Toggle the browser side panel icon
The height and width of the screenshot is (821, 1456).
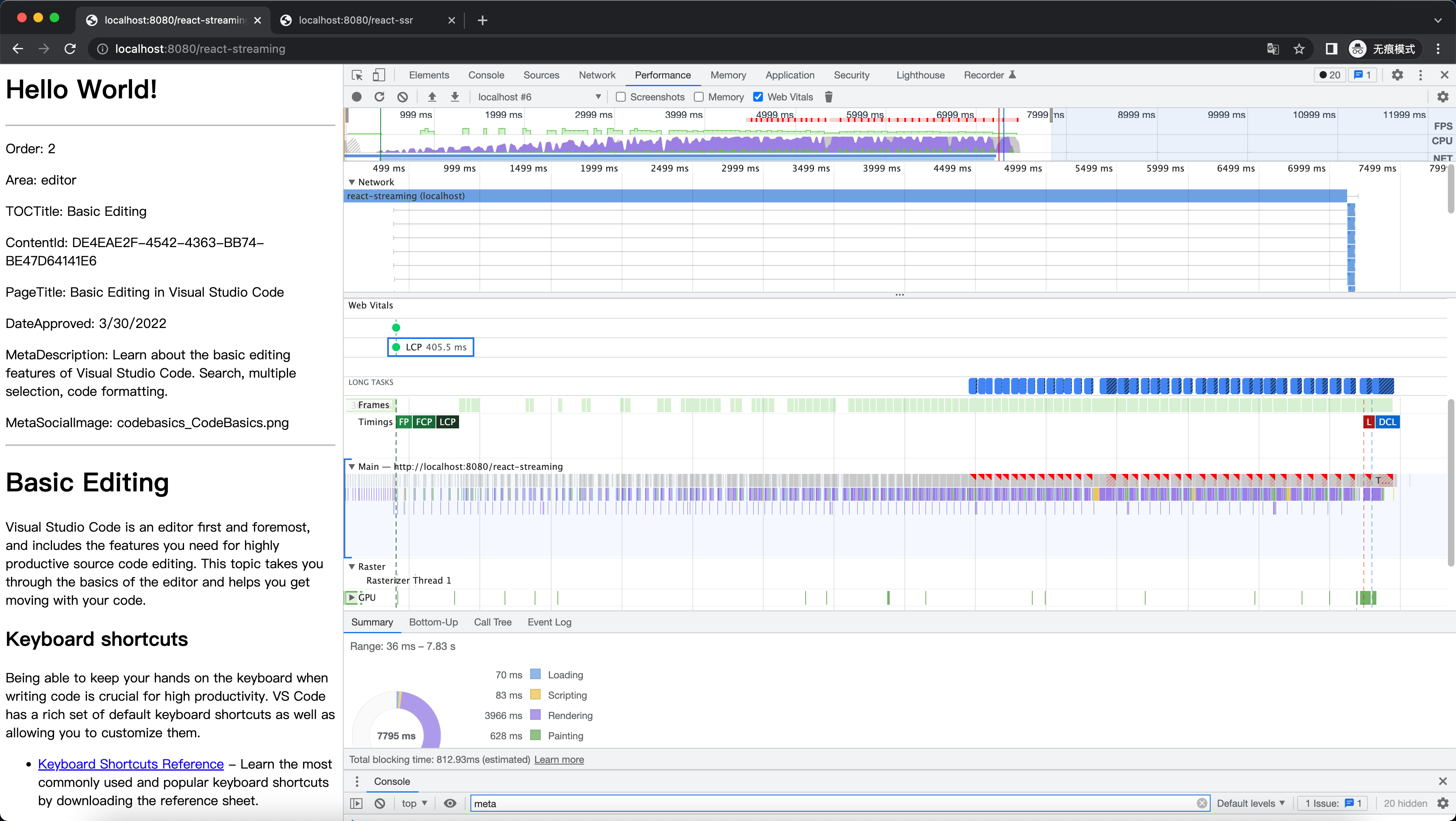(1331, 49)
